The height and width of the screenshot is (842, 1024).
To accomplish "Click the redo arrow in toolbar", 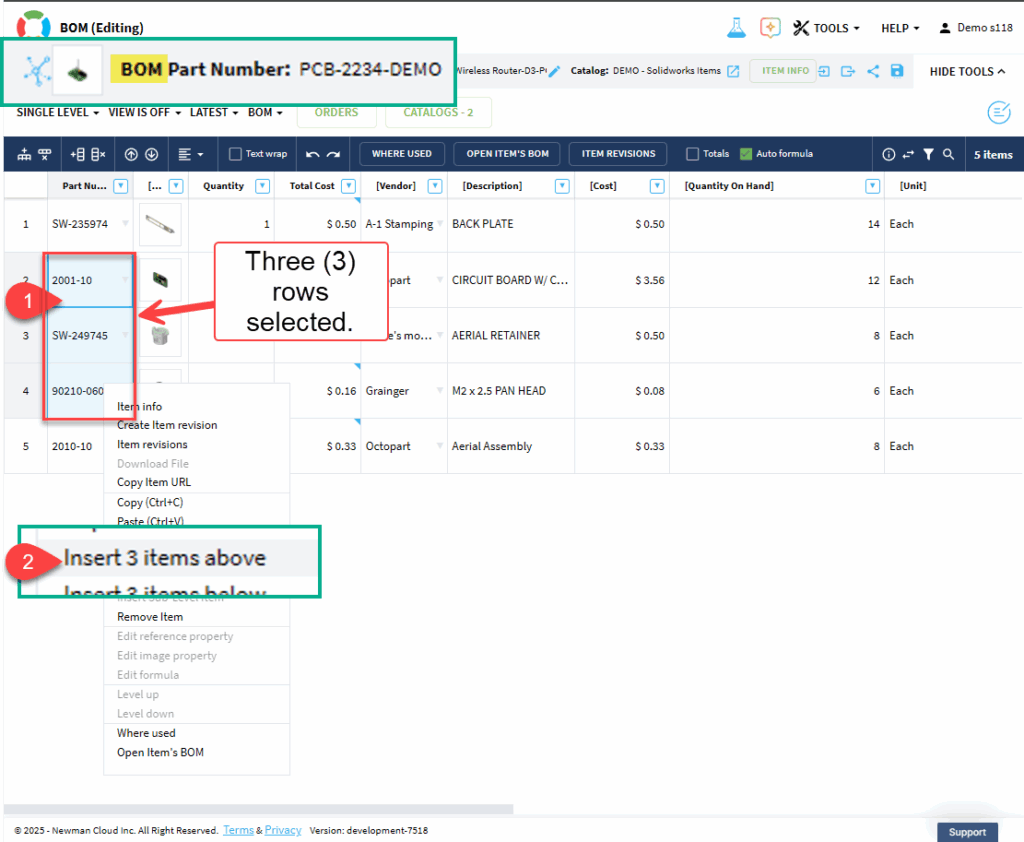I will coord(333,154).
